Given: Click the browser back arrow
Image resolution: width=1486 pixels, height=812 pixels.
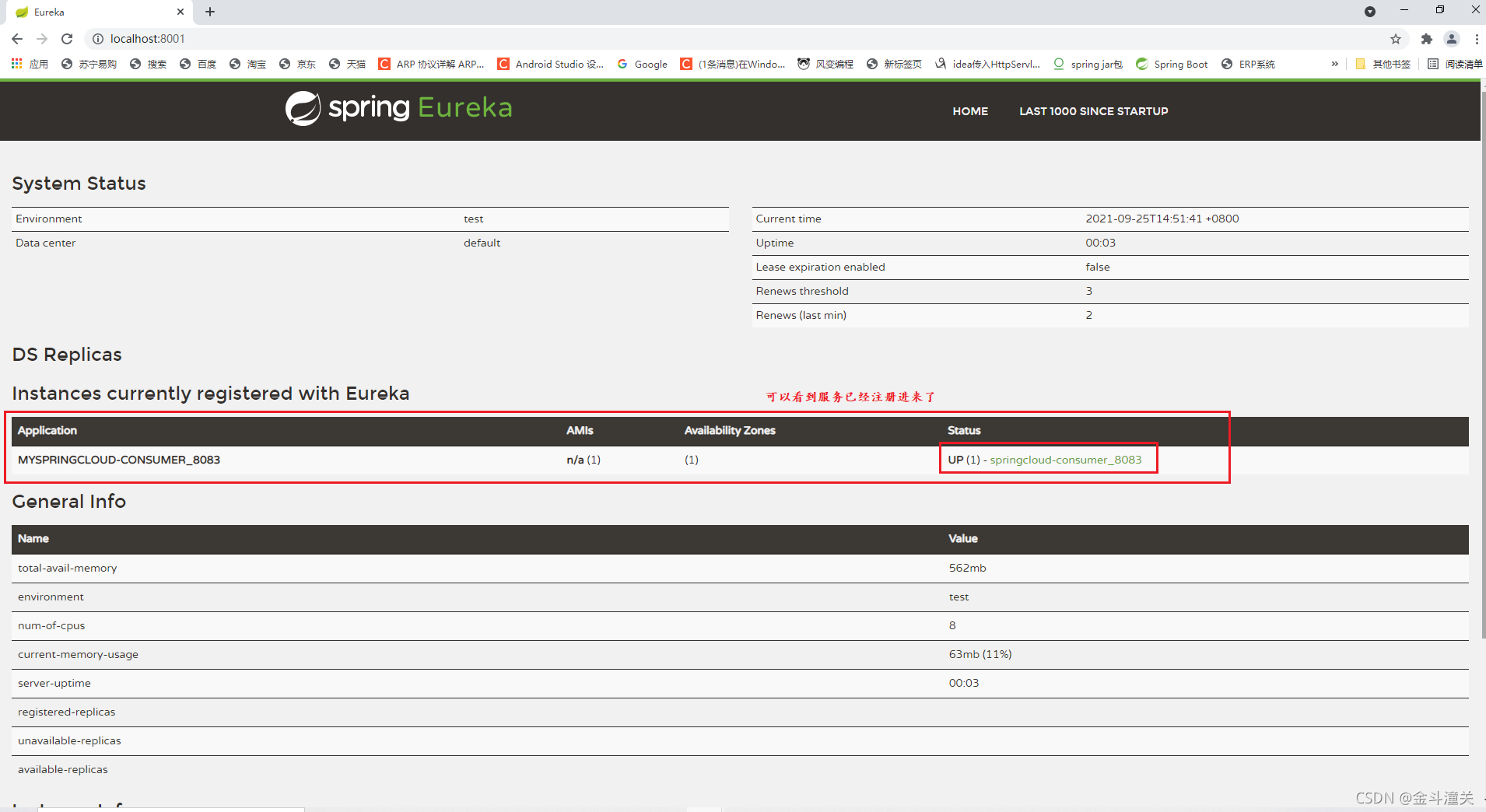Looking at the screenshot, I should point(17,39).
